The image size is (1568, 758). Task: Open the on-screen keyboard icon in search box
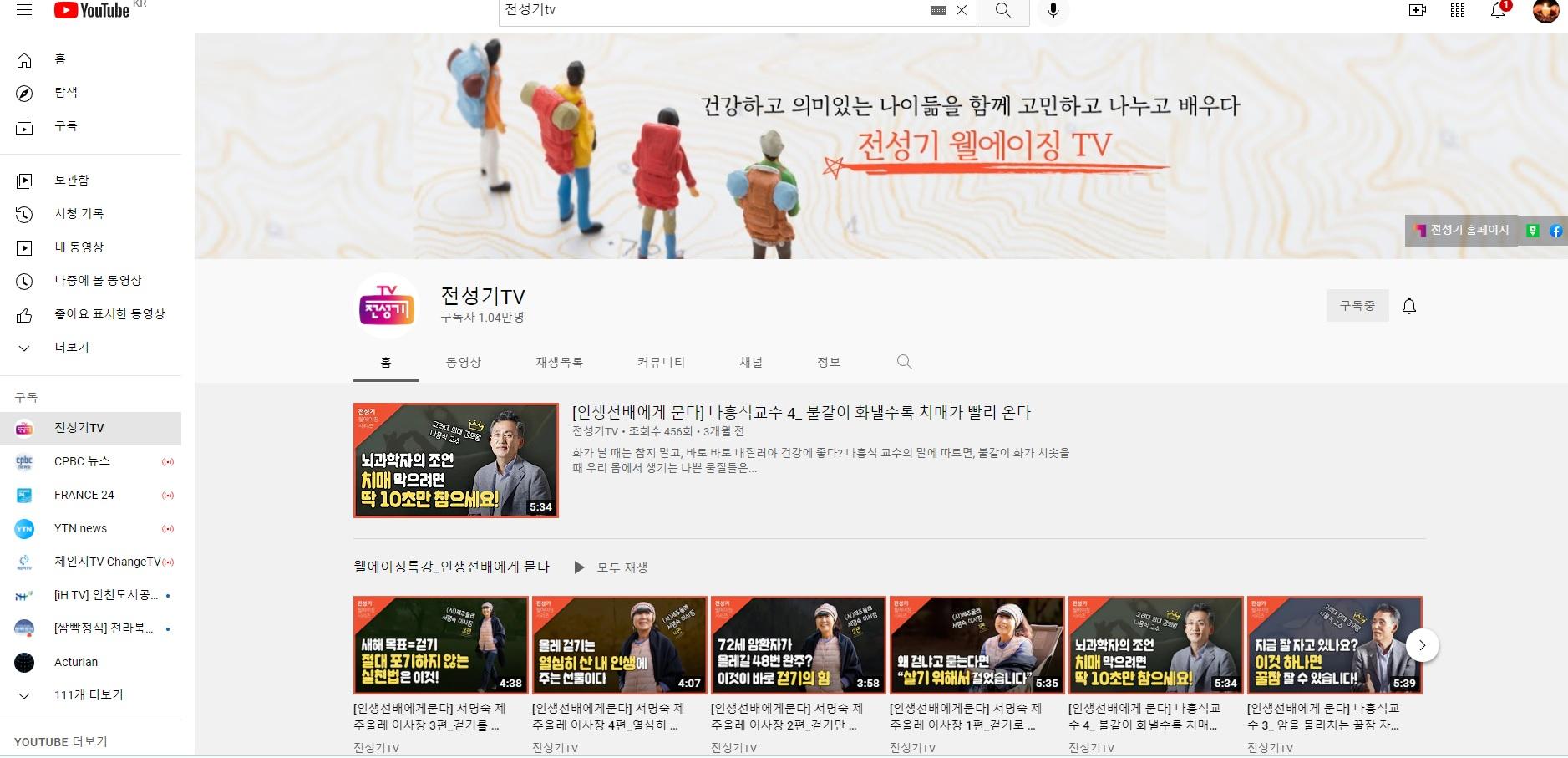point(938,10)
